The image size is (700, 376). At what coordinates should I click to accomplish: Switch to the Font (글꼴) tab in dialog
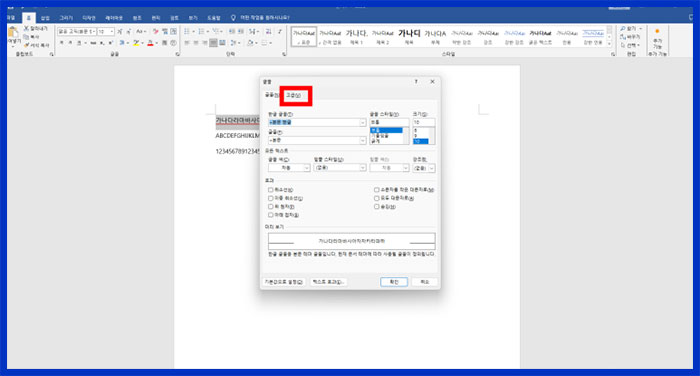point(271,95)
